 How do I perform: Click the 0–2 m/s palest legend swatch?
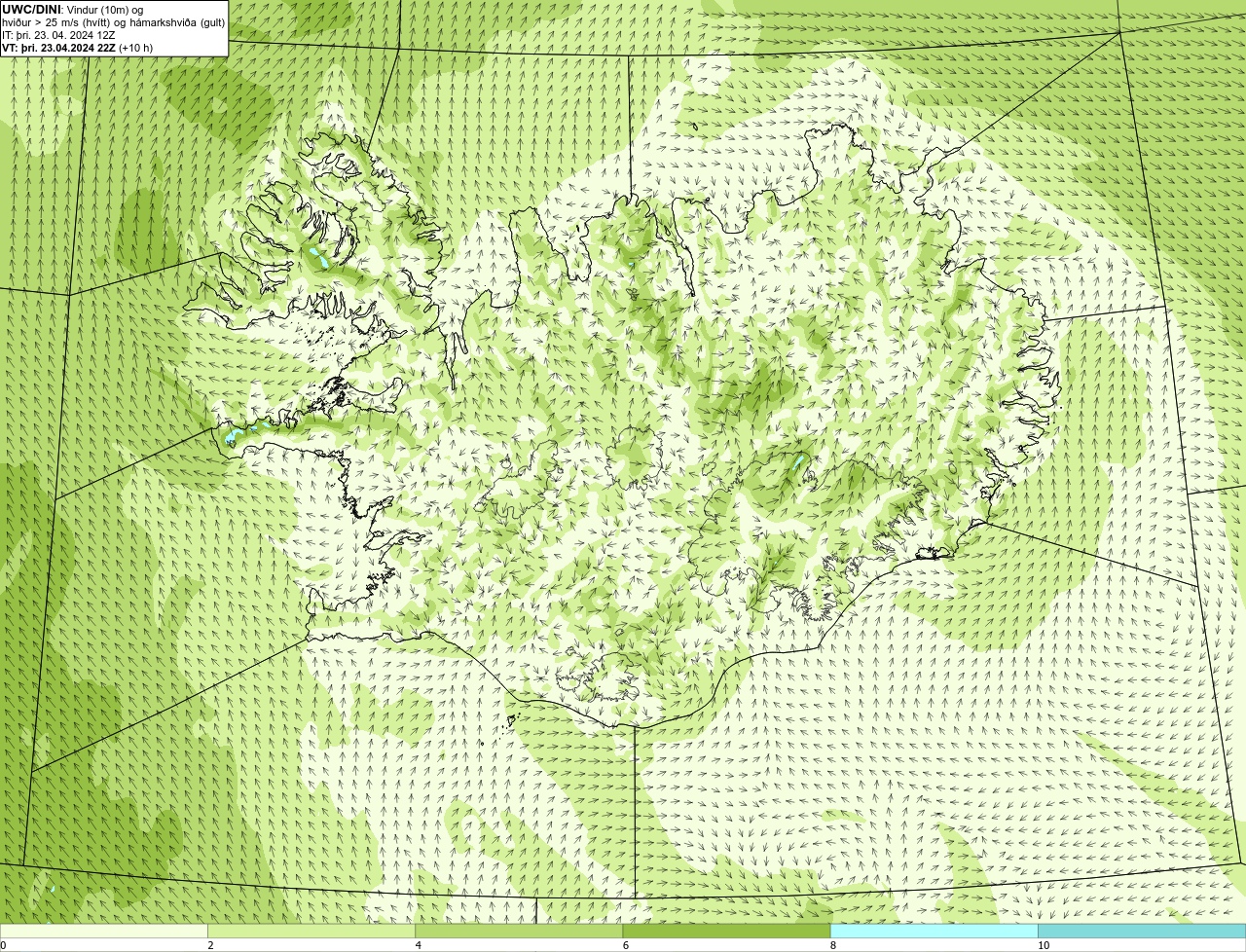(104, 932)
